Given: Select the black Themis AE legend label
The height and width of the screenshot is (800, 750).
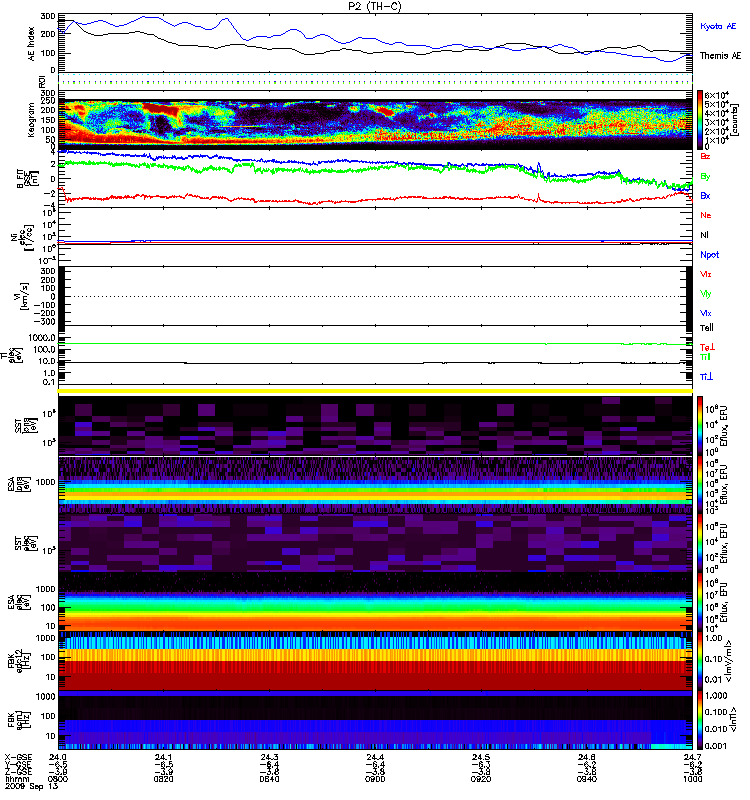Looking at the screenshot, I should [720, 56].
